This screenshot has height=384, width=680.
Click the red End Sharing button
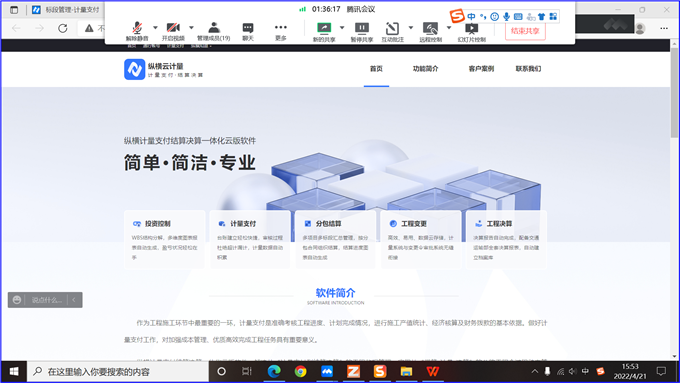click(x=525, y=31)
